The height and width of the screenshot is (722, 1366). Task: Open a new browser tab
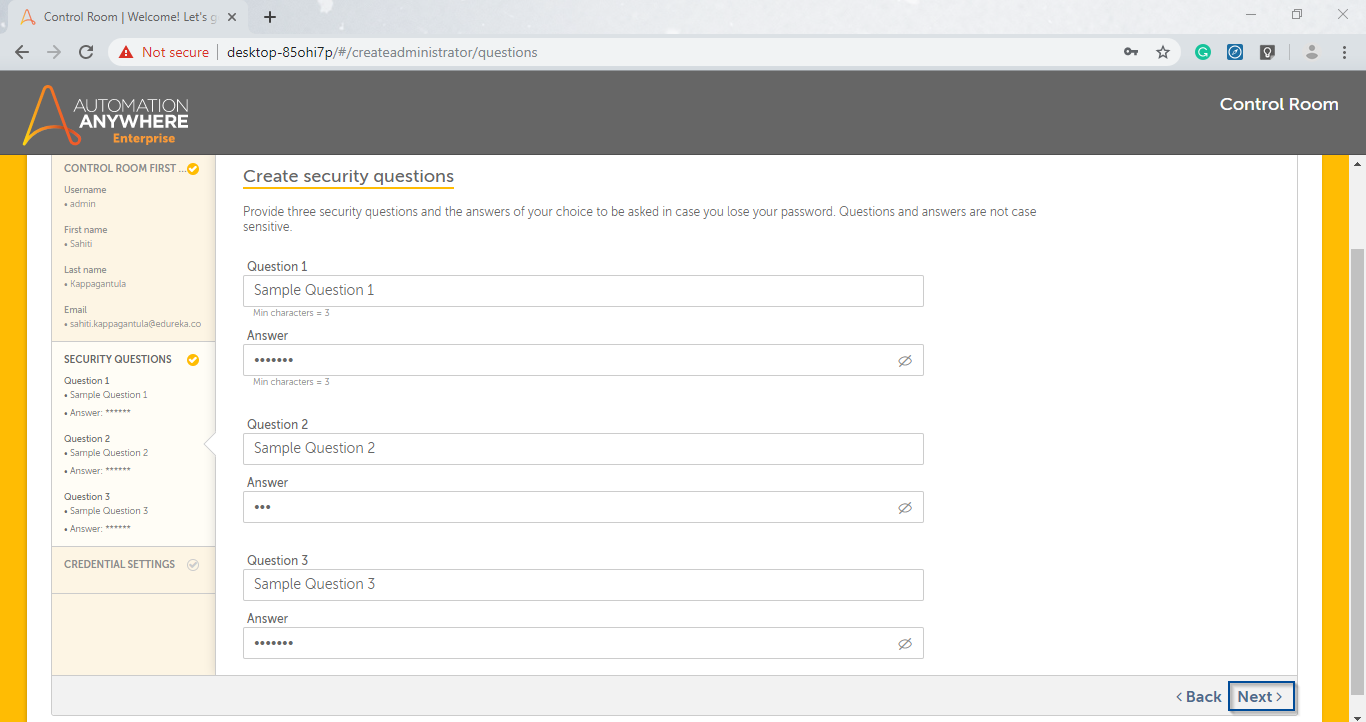270,17
